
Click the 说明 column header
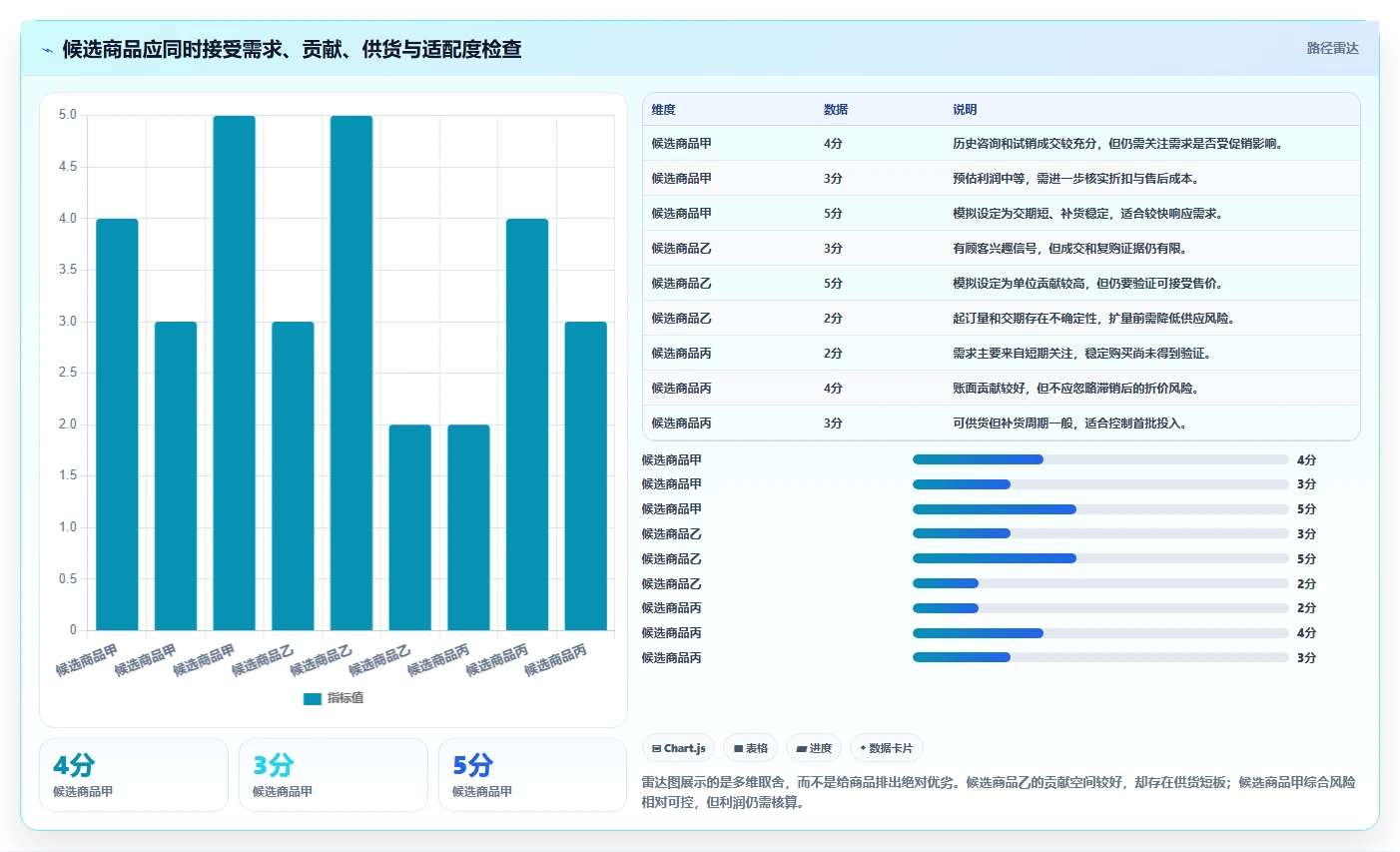point(965,110)
